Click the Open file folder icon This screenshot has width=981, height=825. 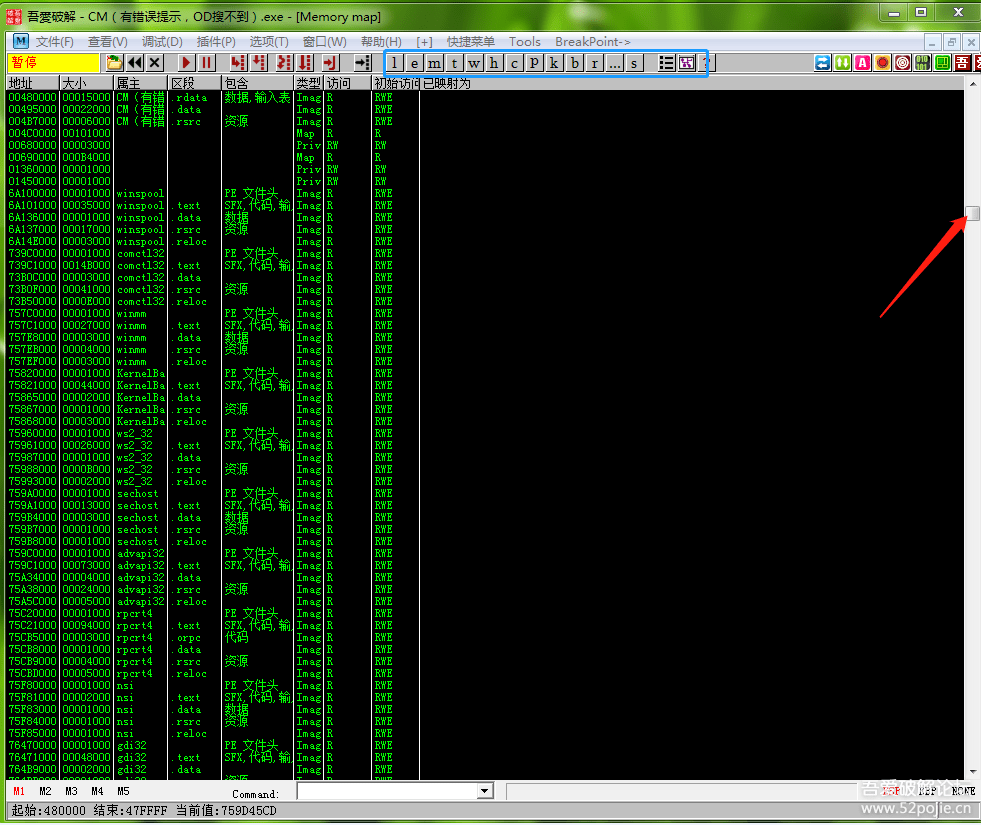115,63
